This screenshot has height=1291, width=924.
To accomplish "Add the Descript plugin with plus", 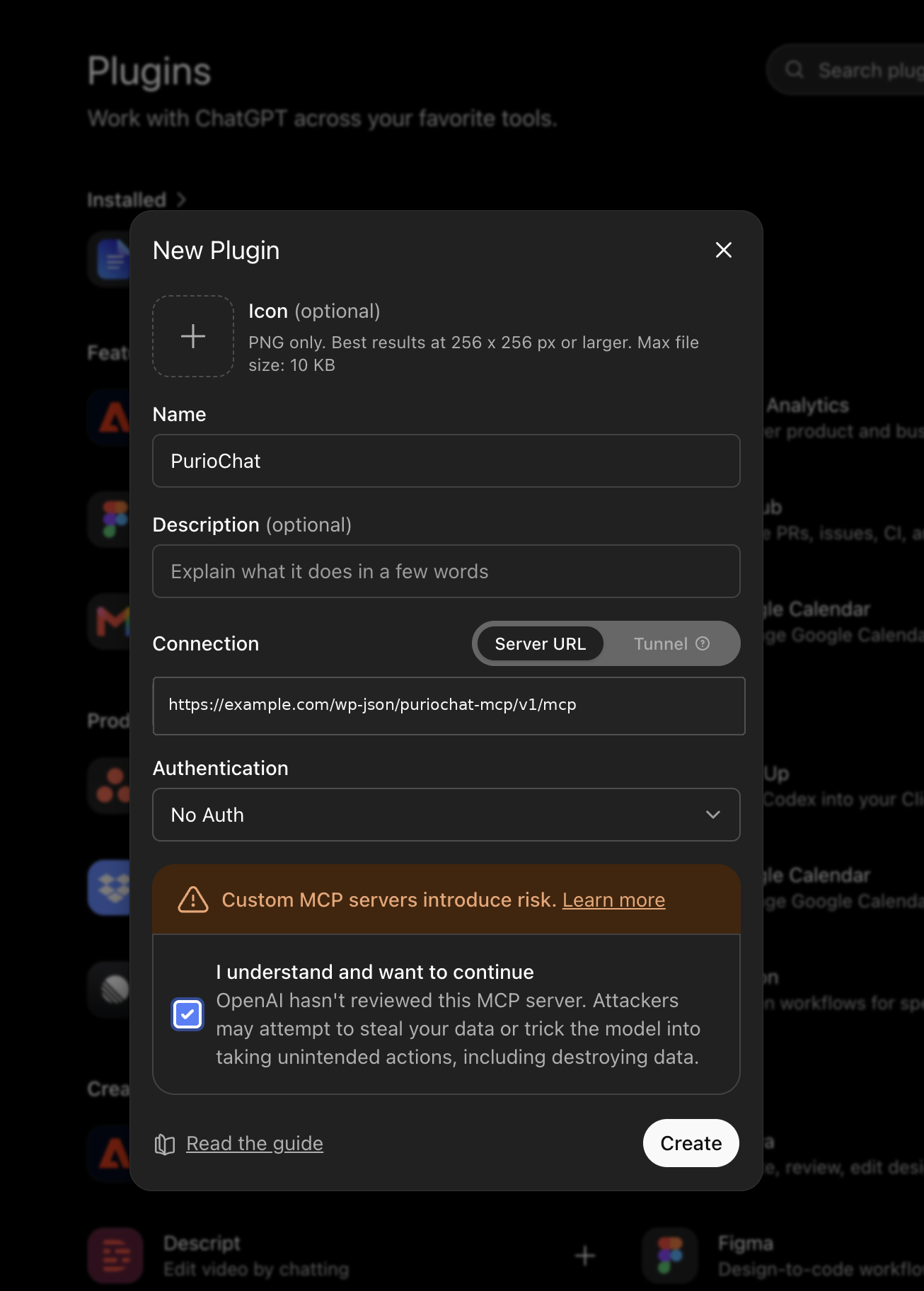I will click(x=585, y=1256).
